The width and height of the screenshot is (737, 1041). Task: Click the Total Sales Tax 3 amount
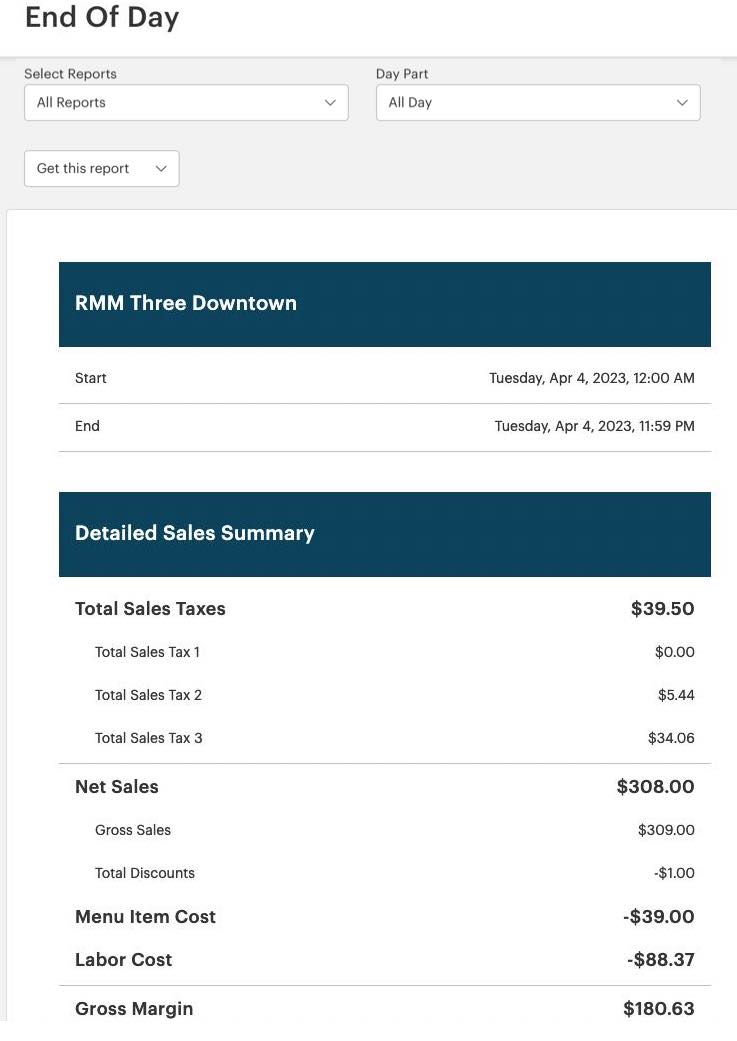coord(671,738)
